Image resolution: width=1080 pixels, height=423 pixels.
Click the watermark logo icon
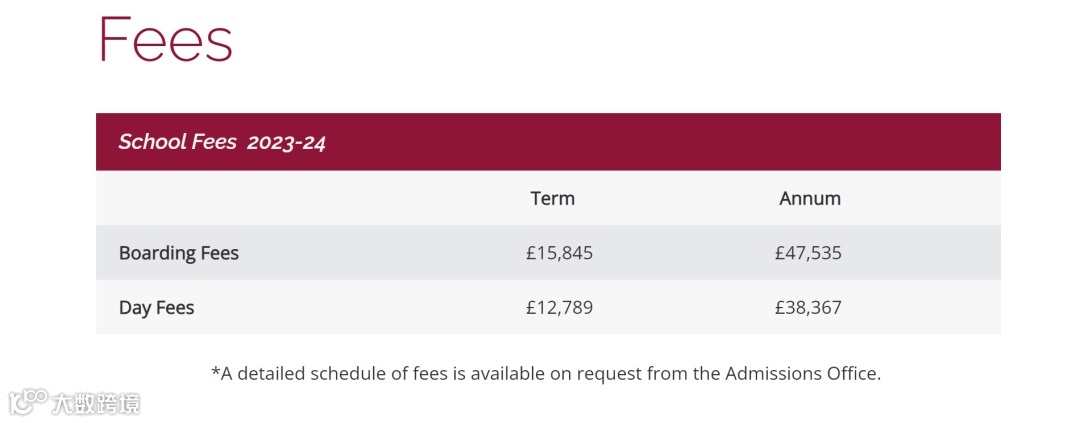[x=28, y=402]
